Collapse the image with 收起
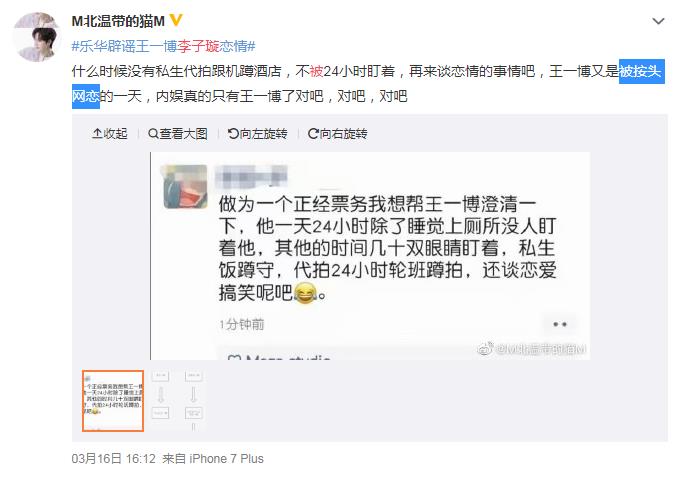682x488 pixels. 110,134
